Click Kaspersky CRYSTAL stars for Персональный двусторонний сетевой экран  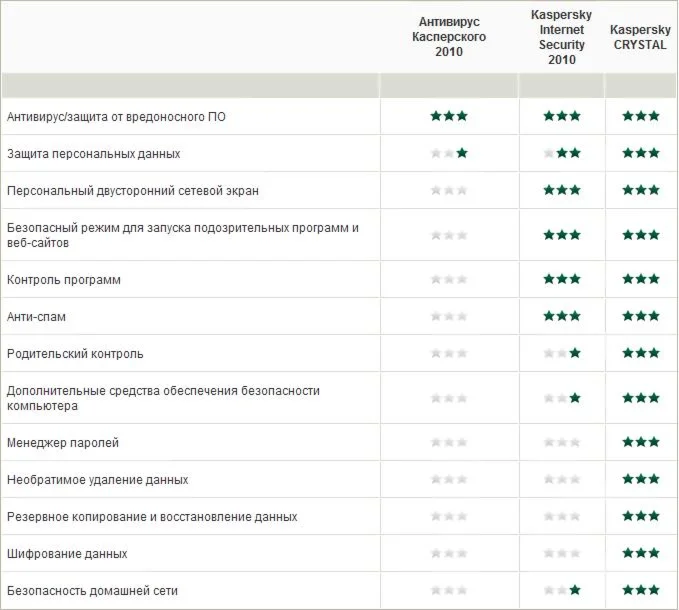point(641,190)
